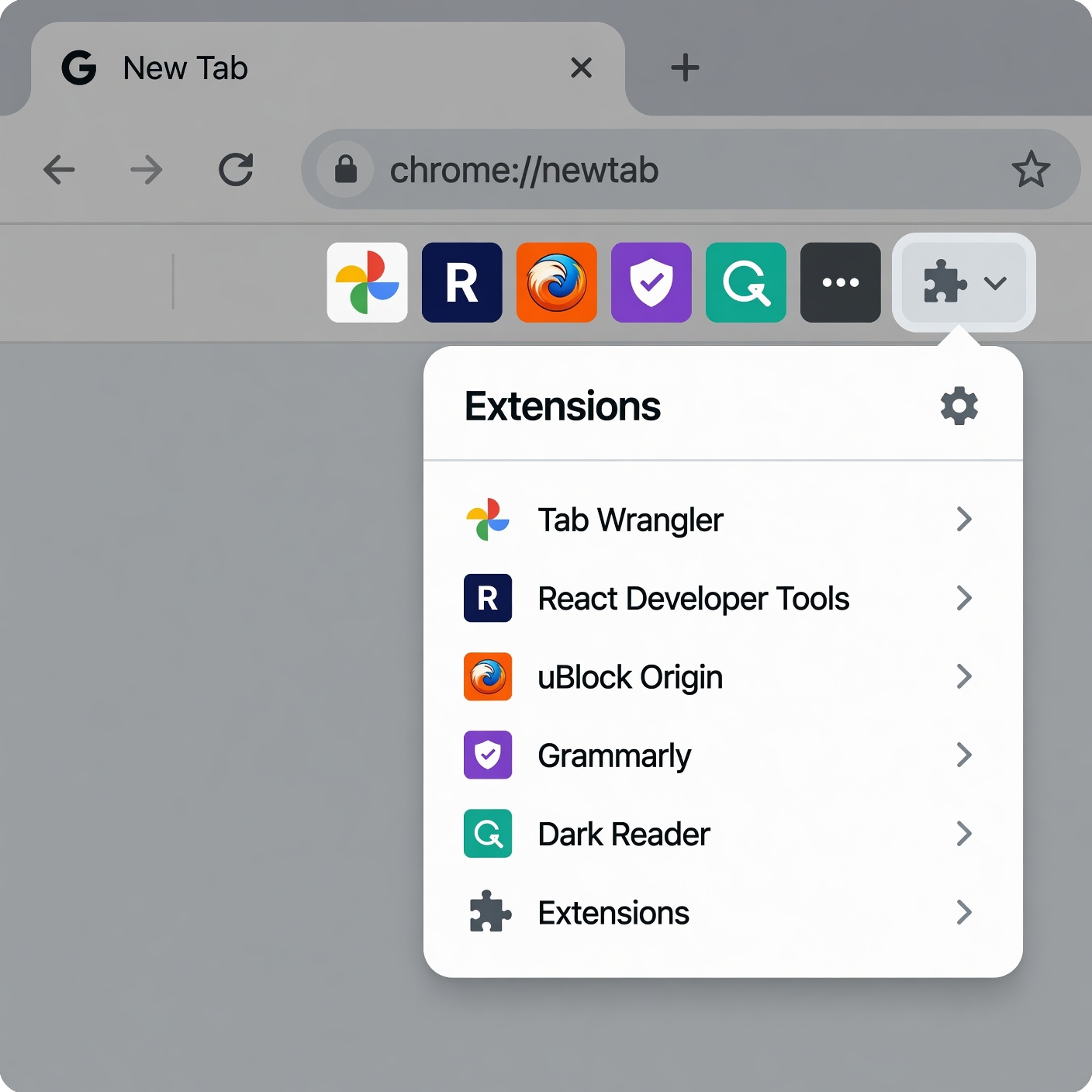Click Tab Wrangler icon in the extensions list
Image resolution: width=1092 pixels, height=1092 pixels.
click(x=488, y=520)
